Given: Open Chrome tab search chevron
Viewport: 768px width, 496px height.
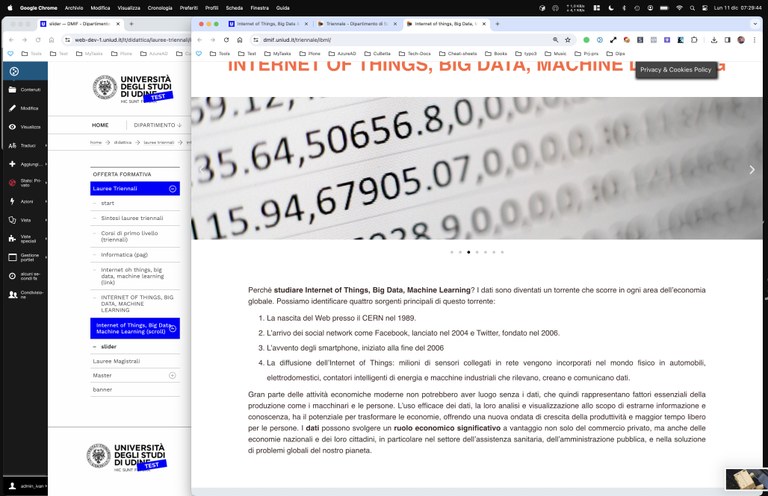Looking at the screenshot, I should pyautogui.click(x=755, y=24).
